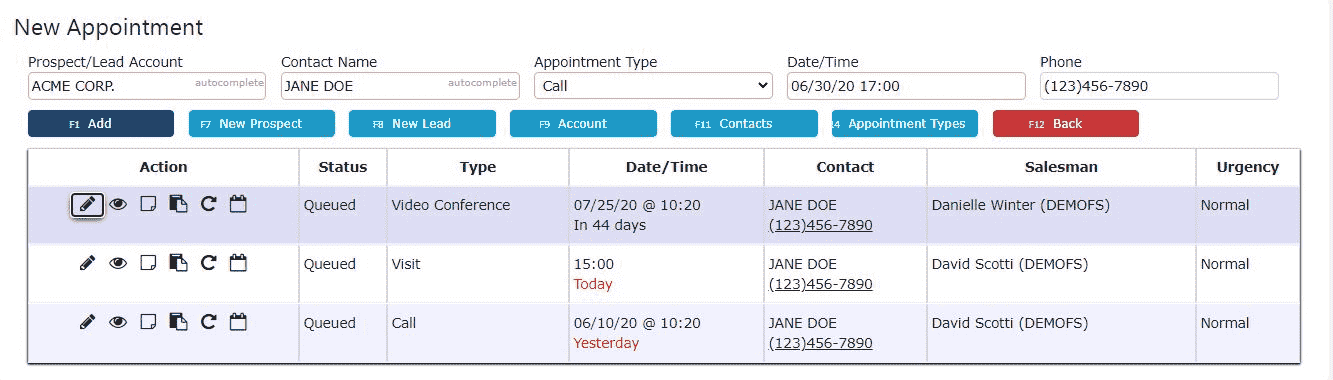This screenshot has width=1333, height=380.
Task: Edit the Video Conference appointment with pencil icon
Action: point(87,205)
